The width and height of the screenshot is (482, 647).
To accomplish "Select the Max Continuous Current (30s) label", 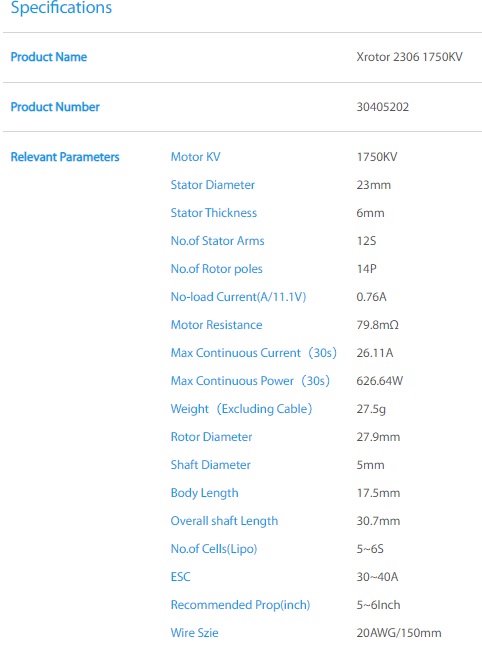I will pyautogui.click(x=254, y=353).
